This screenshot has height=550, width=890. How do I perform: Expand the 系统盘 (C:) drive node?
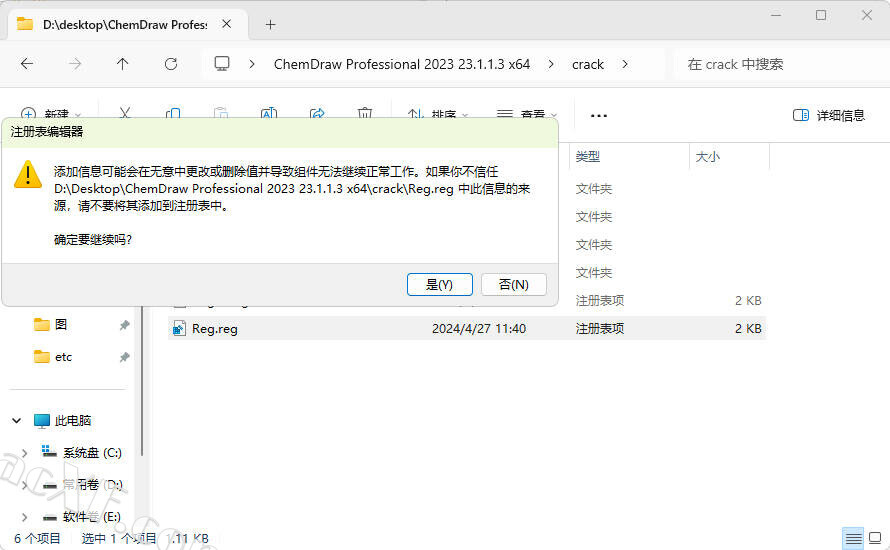(25, 453)
